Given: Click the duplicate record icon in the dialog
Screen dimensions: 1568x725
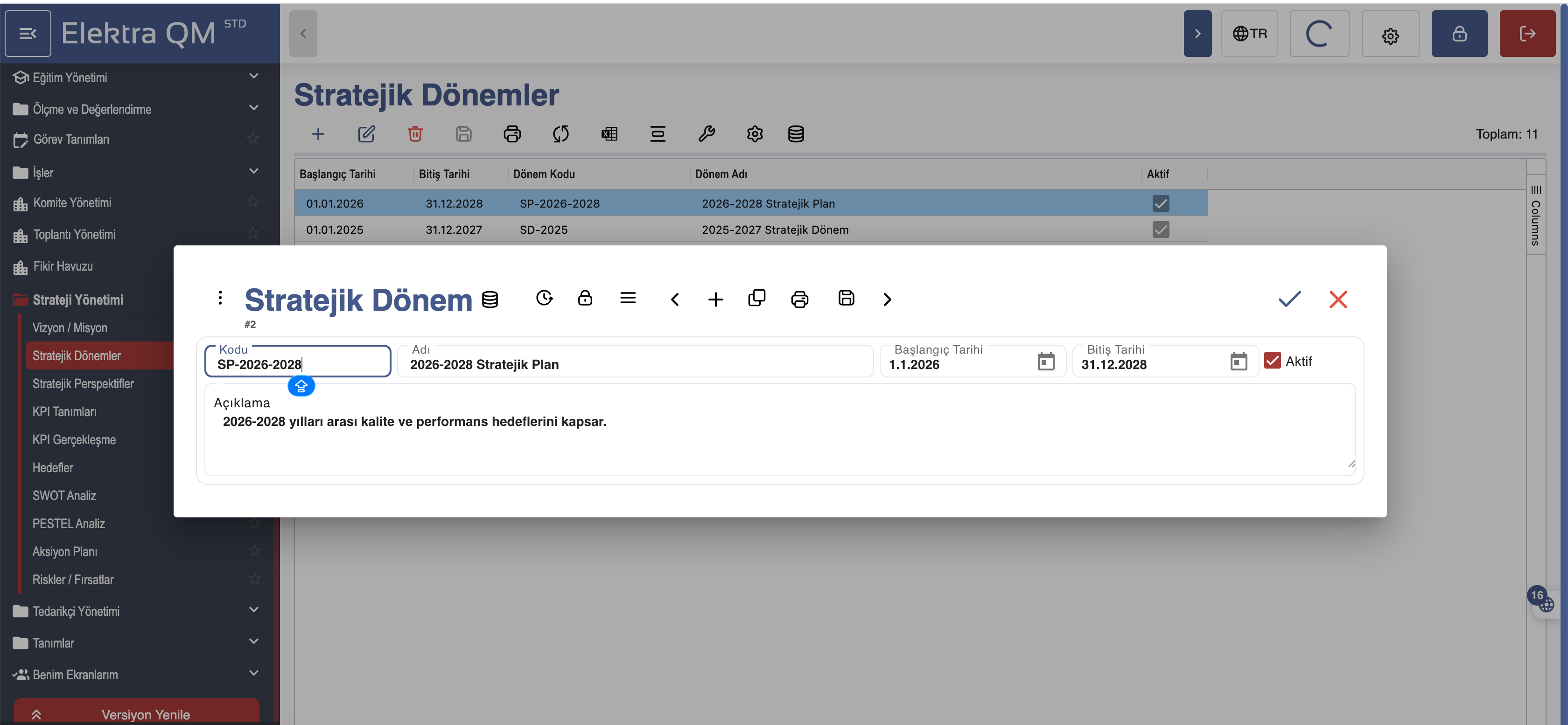Looking at the screenshot, I should [x=756, y=298].
